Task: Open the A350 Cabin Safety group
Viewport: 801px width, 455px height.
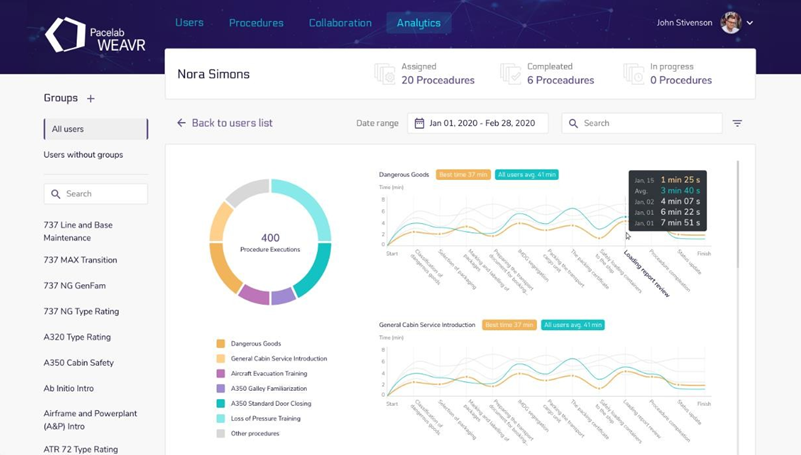Action: pos(79,363)
